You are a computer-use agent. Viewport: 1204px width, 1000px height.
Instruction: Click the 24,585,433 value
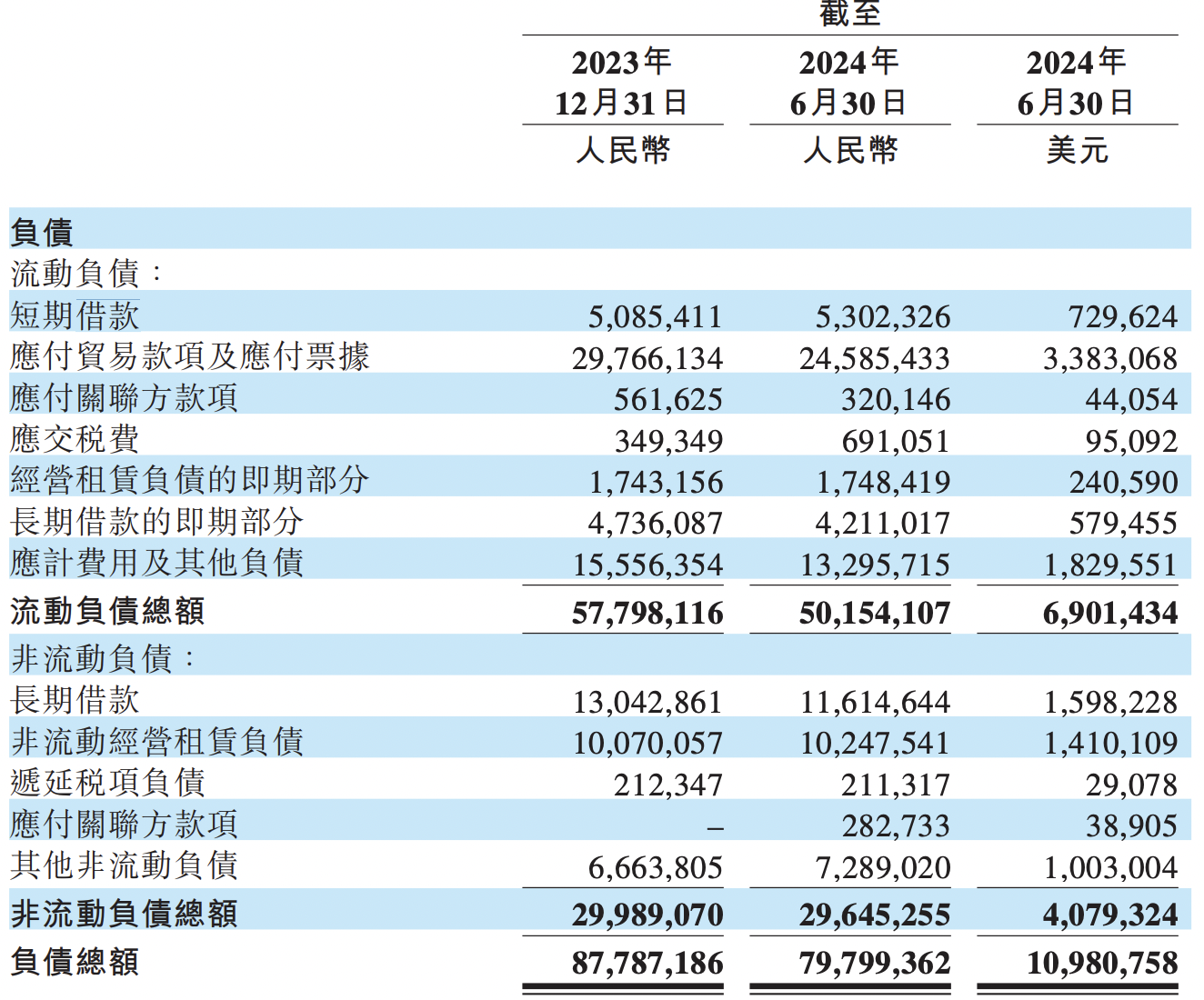pos(875,359)
